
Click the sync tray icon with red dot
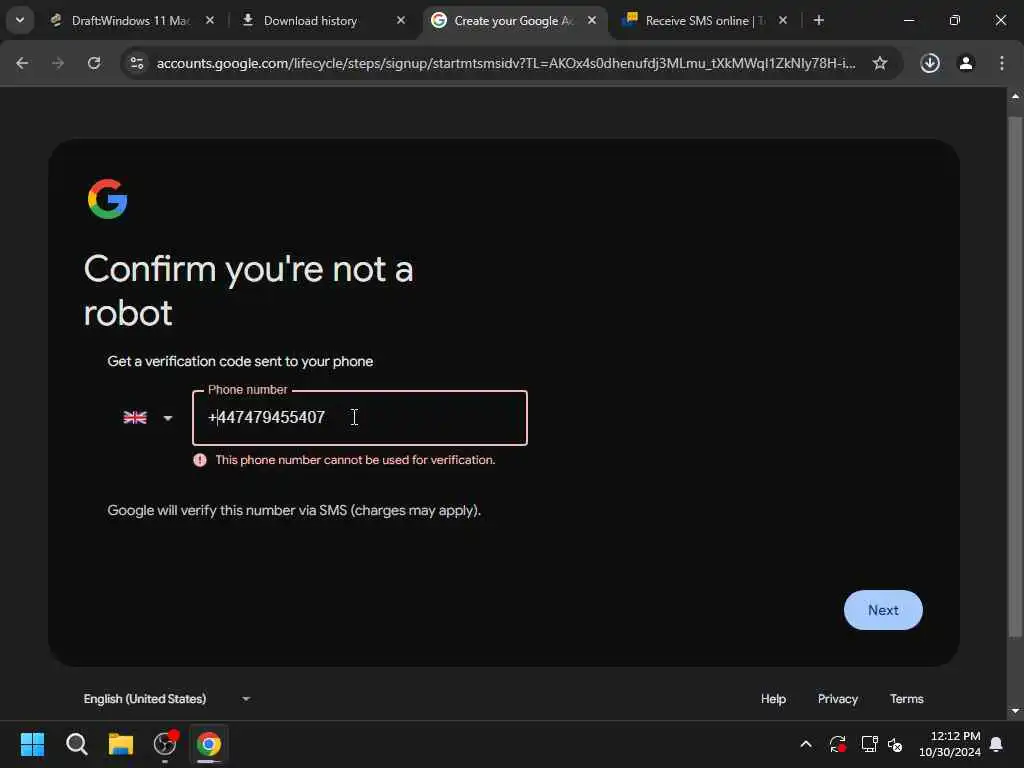tap(838, 744)
